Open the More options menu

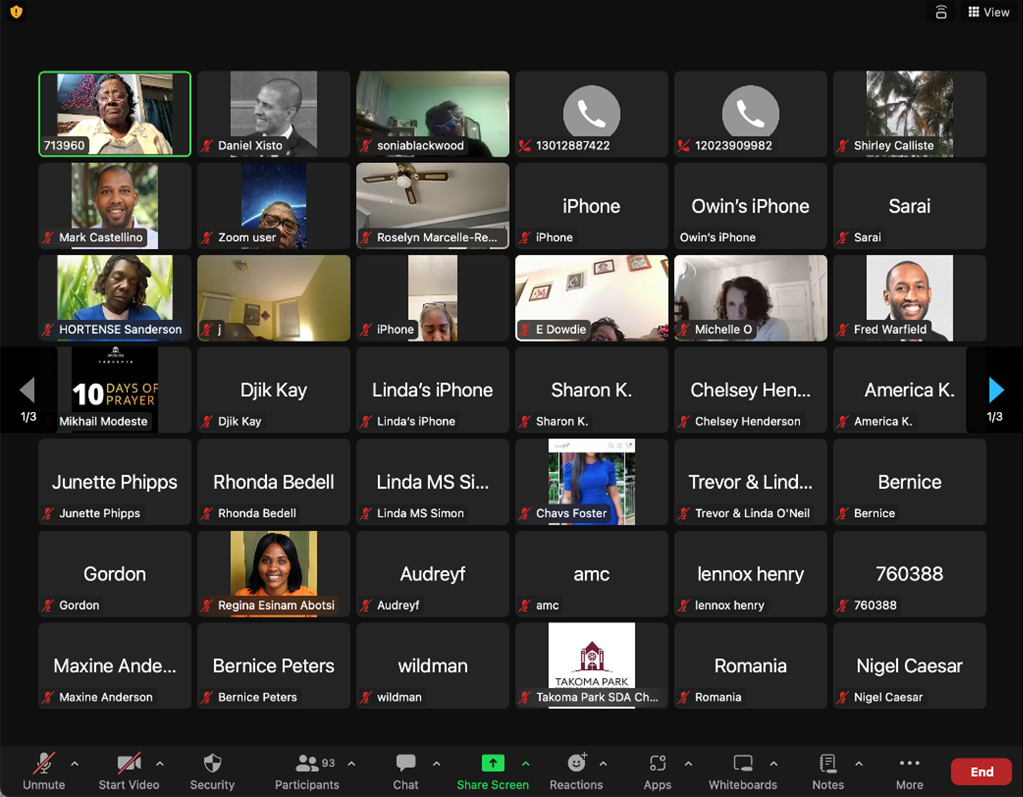909,771
